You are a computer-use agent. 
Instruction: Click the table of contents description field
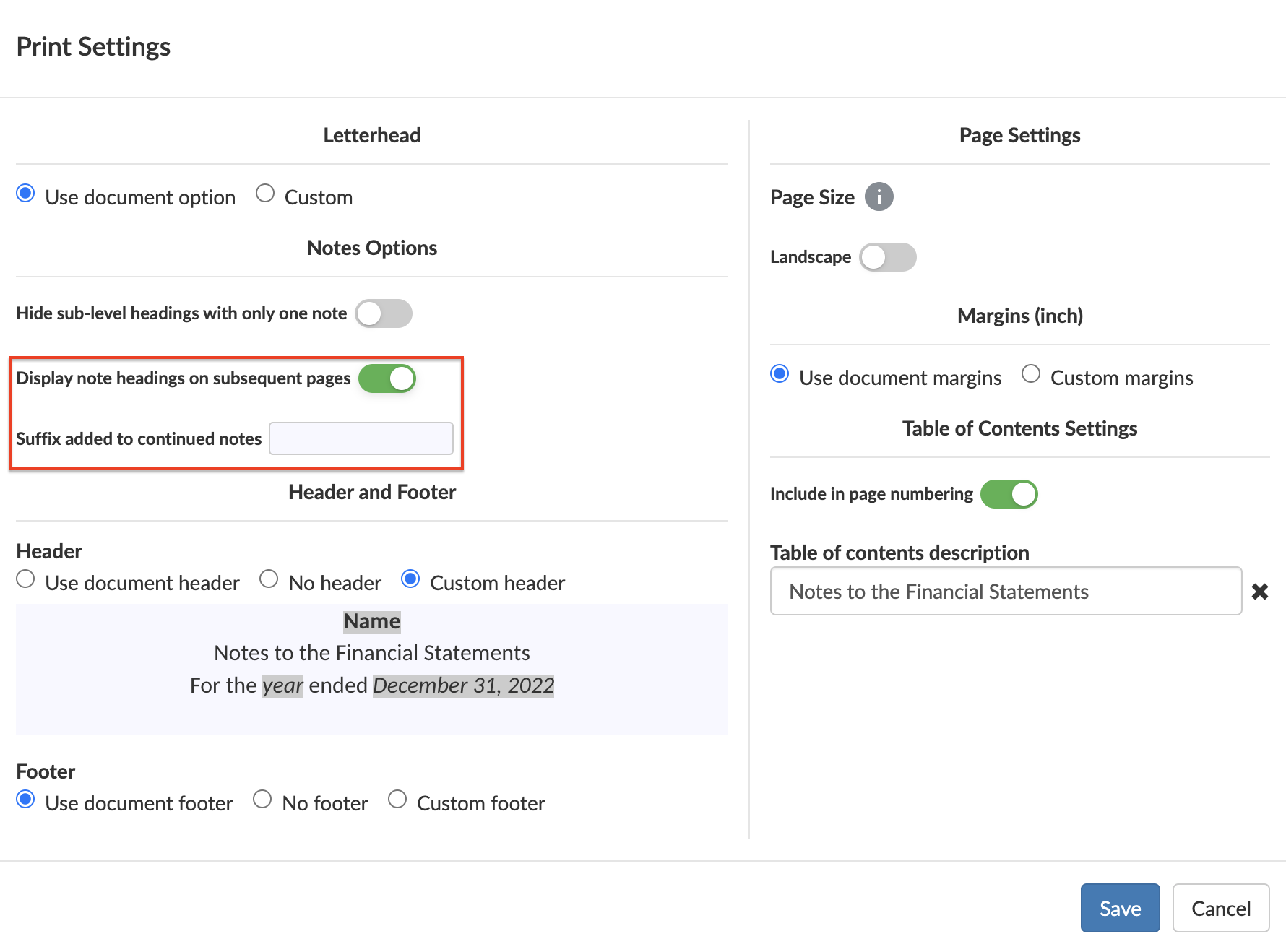point(1006,592)
